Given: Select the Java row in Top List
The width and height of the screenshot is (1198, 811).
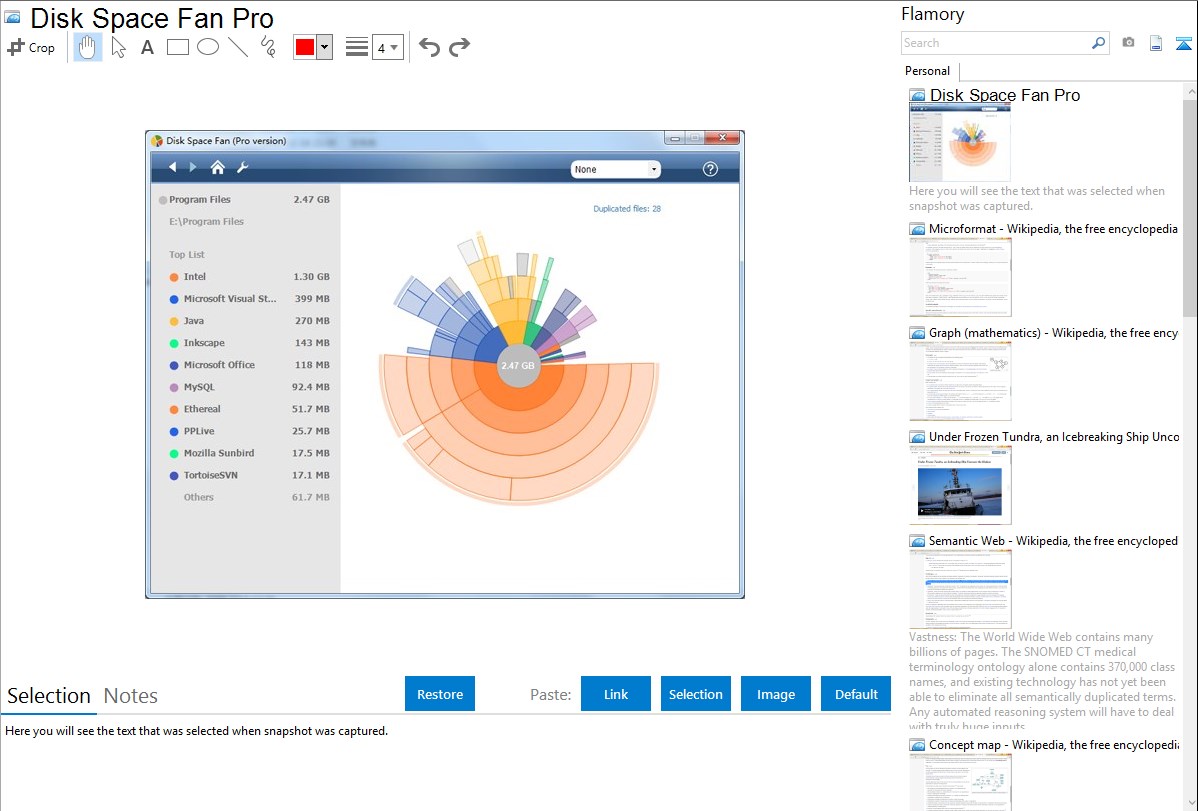Looking at the screenshot, I should click(249, 321).
